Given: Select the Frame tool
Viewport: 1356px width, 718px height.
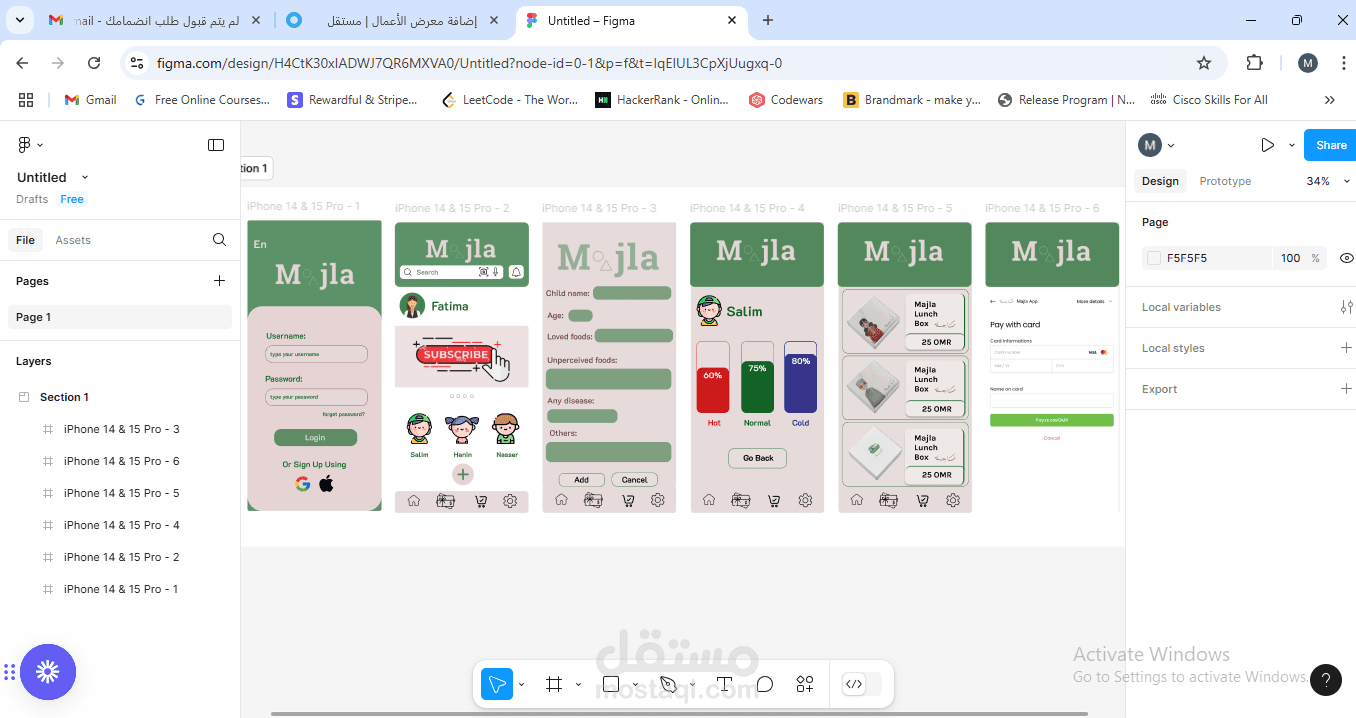Looking at the screenshot, I should (553, 684).
